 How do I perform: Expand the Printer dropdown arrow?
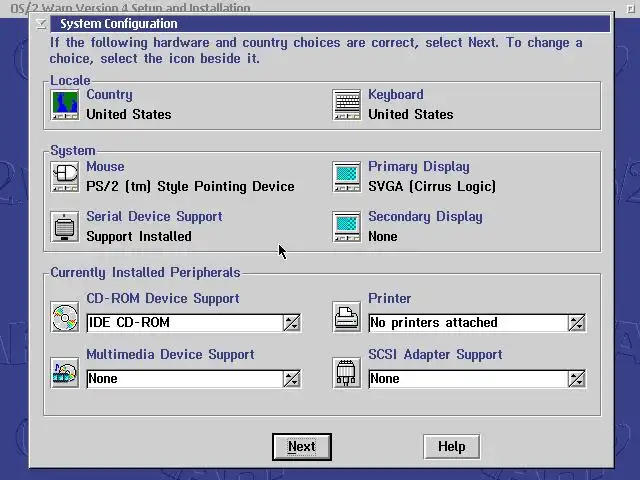click(576, 323)
